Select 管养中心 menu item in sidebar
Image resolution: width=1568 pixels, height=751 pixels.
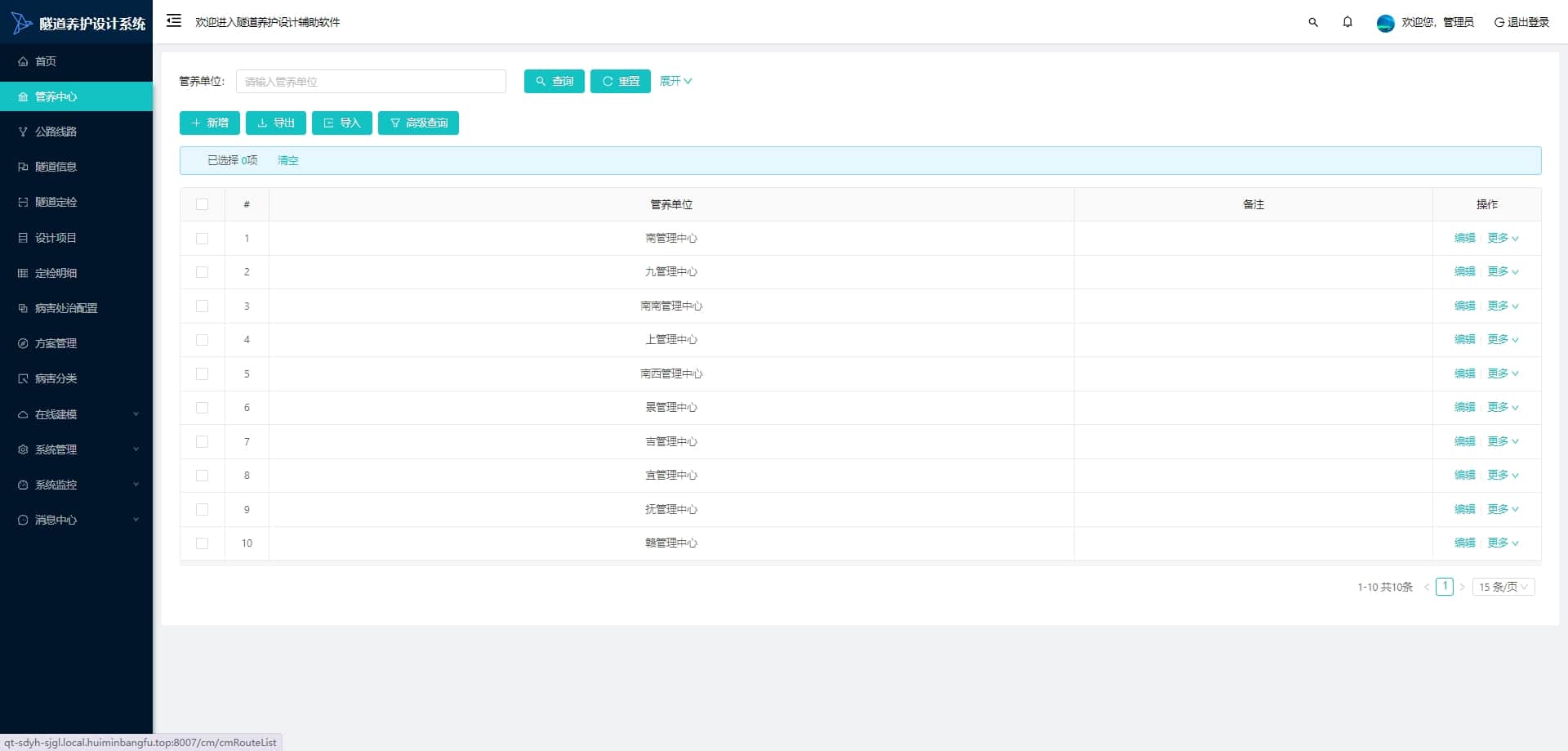click(76, 96)
